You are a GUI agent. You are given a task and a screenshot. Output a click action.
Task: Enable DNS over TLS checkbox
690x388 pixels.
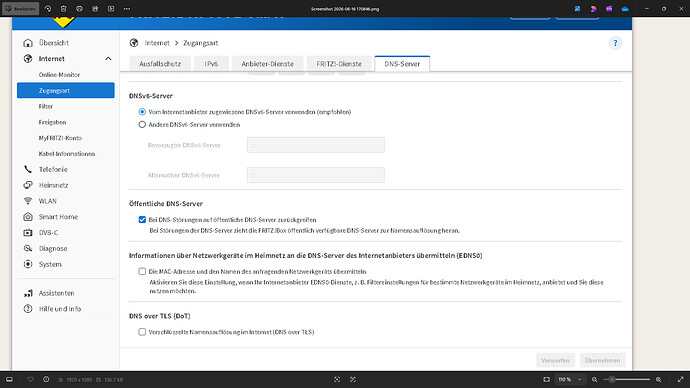142,332
